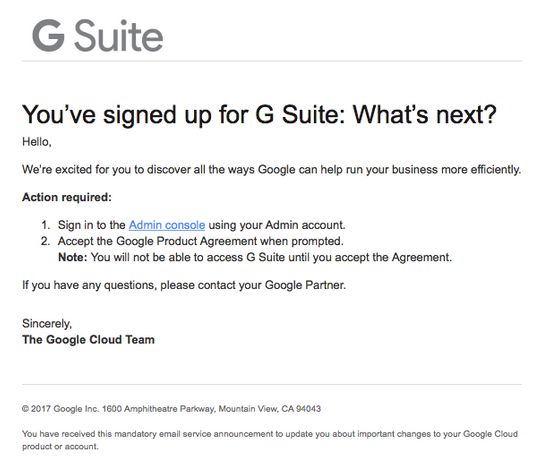Screen dimensions: 539x463
Task: Click the "Action required:" bold label
Action: click(67, 197)
